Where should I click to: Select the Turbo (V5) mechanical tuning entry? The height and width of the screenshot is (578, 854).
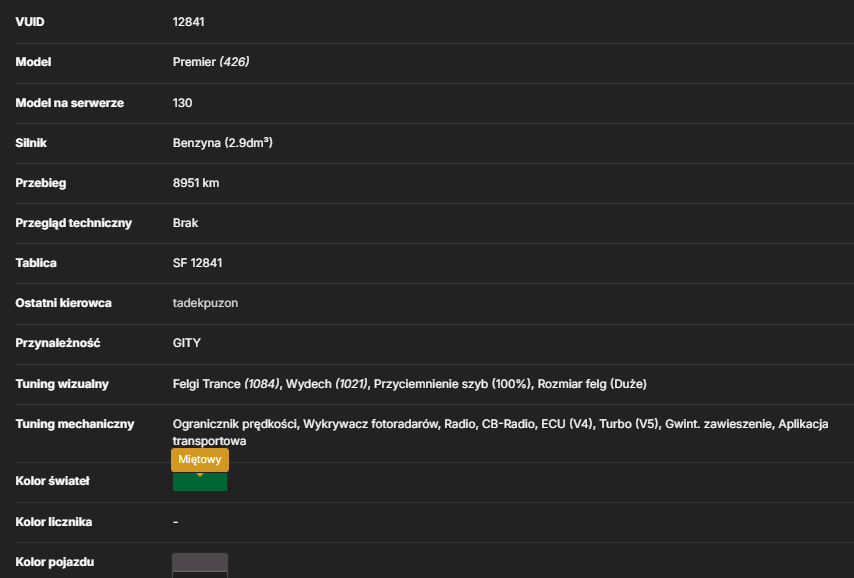pyautogui.click(x=629, y=424)
